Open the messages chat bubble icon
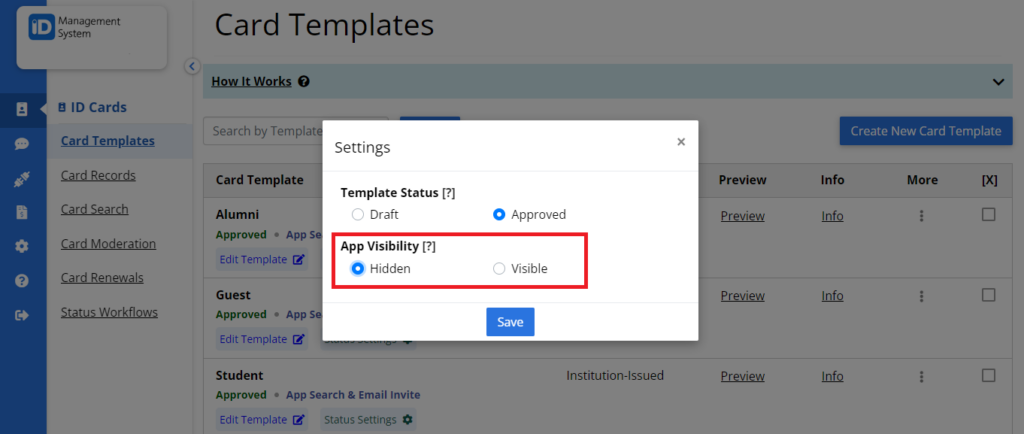 pyautogui.click(x=22, y=144)
